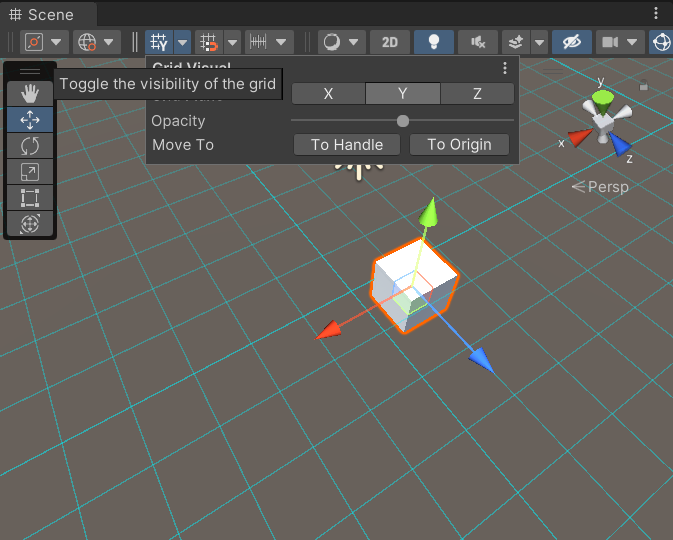Click the snap increment ruler icon
The width and height of the screenshot is (673, 540).
258,42
